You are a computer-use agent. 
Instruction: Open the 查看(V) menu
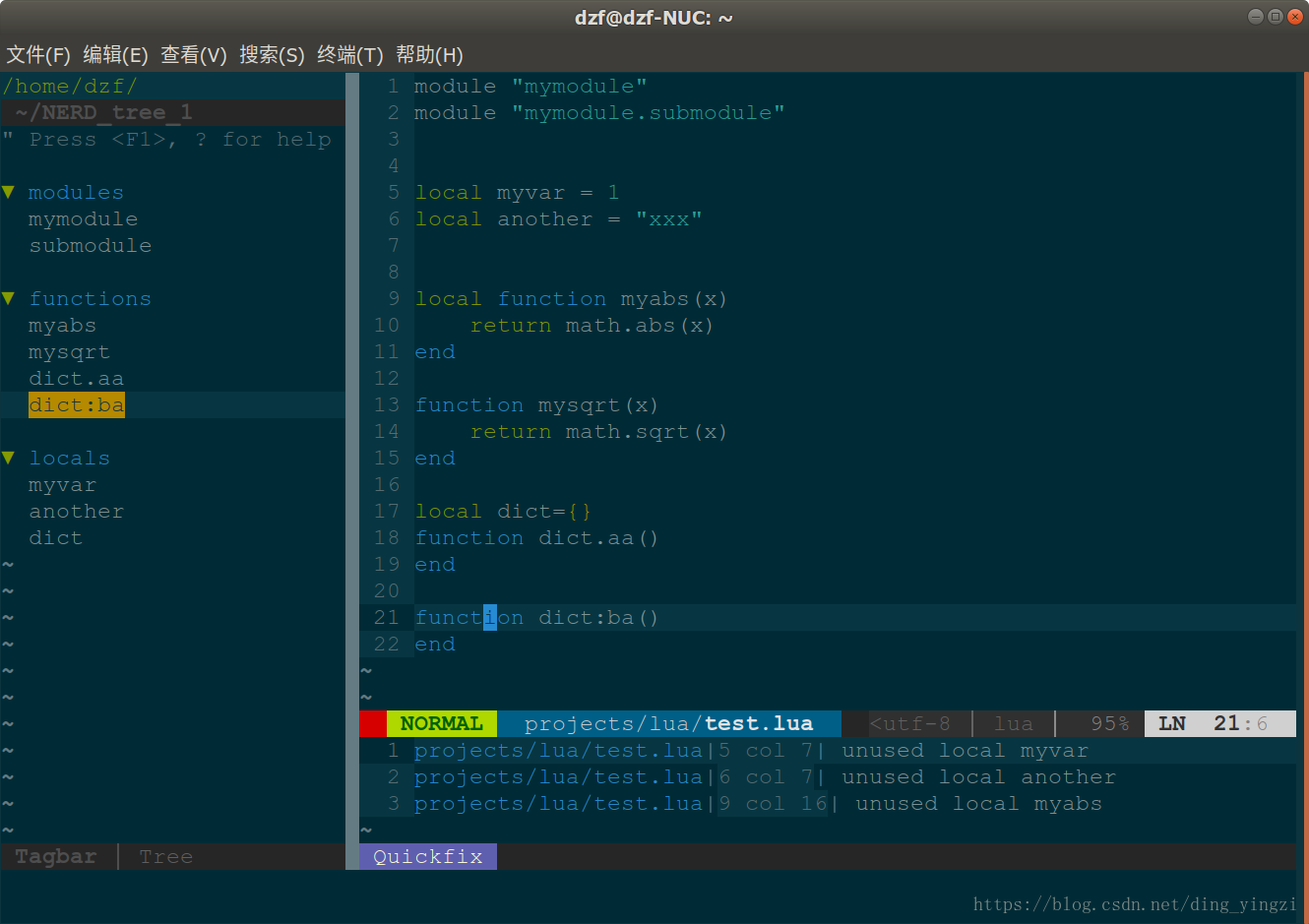click(x=194, y=55)
